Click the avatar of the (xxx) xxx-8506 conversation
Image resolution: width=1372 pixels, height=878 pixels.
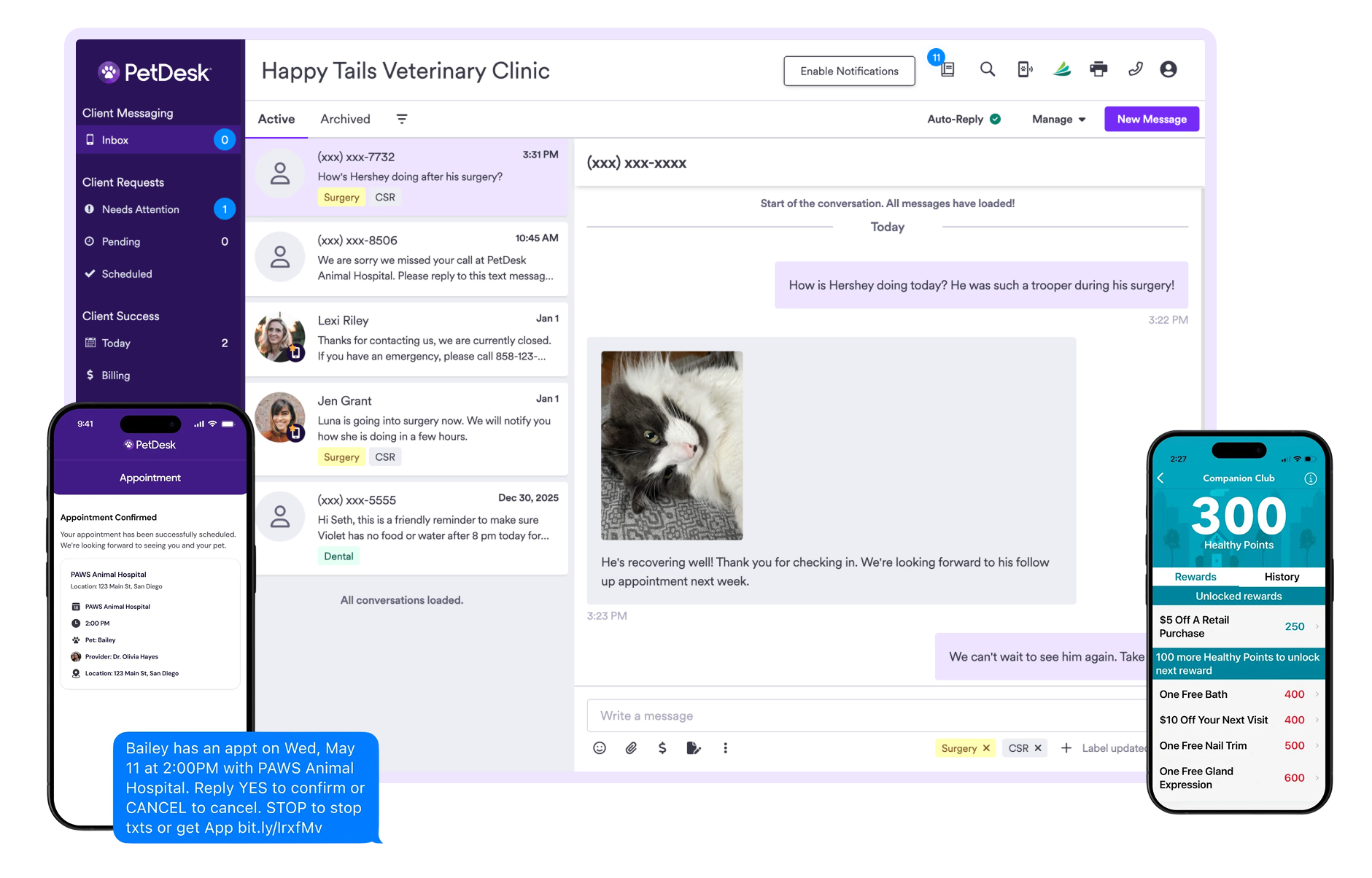click(280, 257)
